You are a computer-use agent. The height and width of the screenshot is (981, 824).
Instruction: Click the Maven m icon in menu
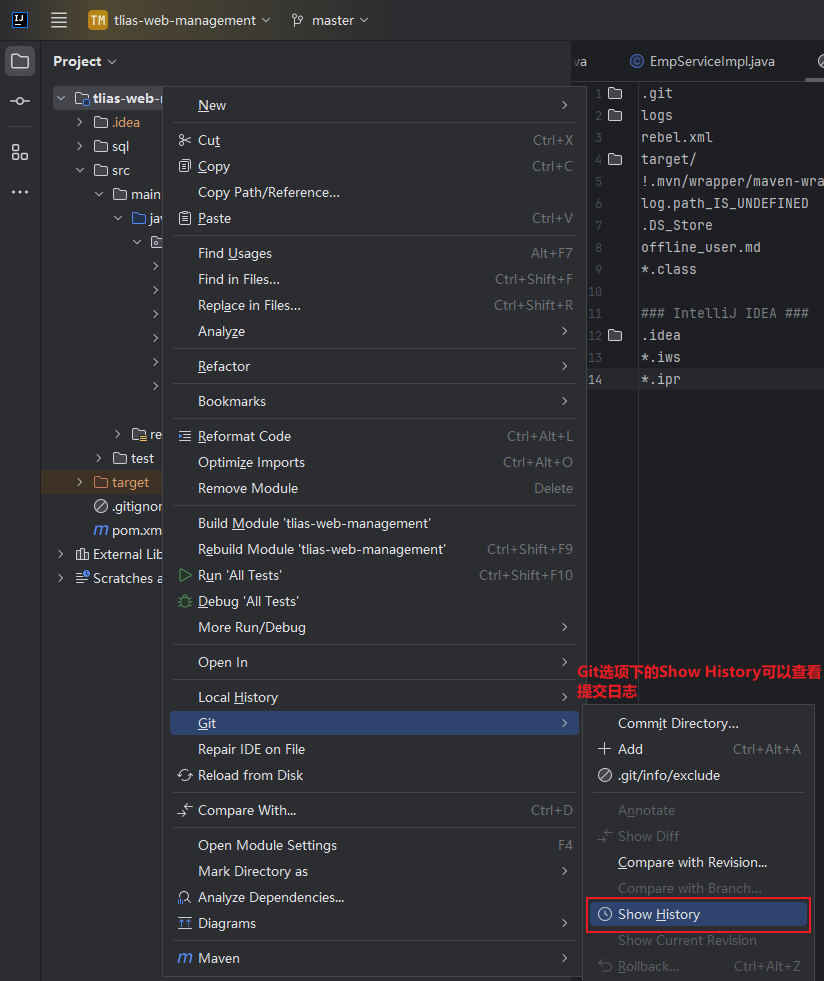click(185, 958)
